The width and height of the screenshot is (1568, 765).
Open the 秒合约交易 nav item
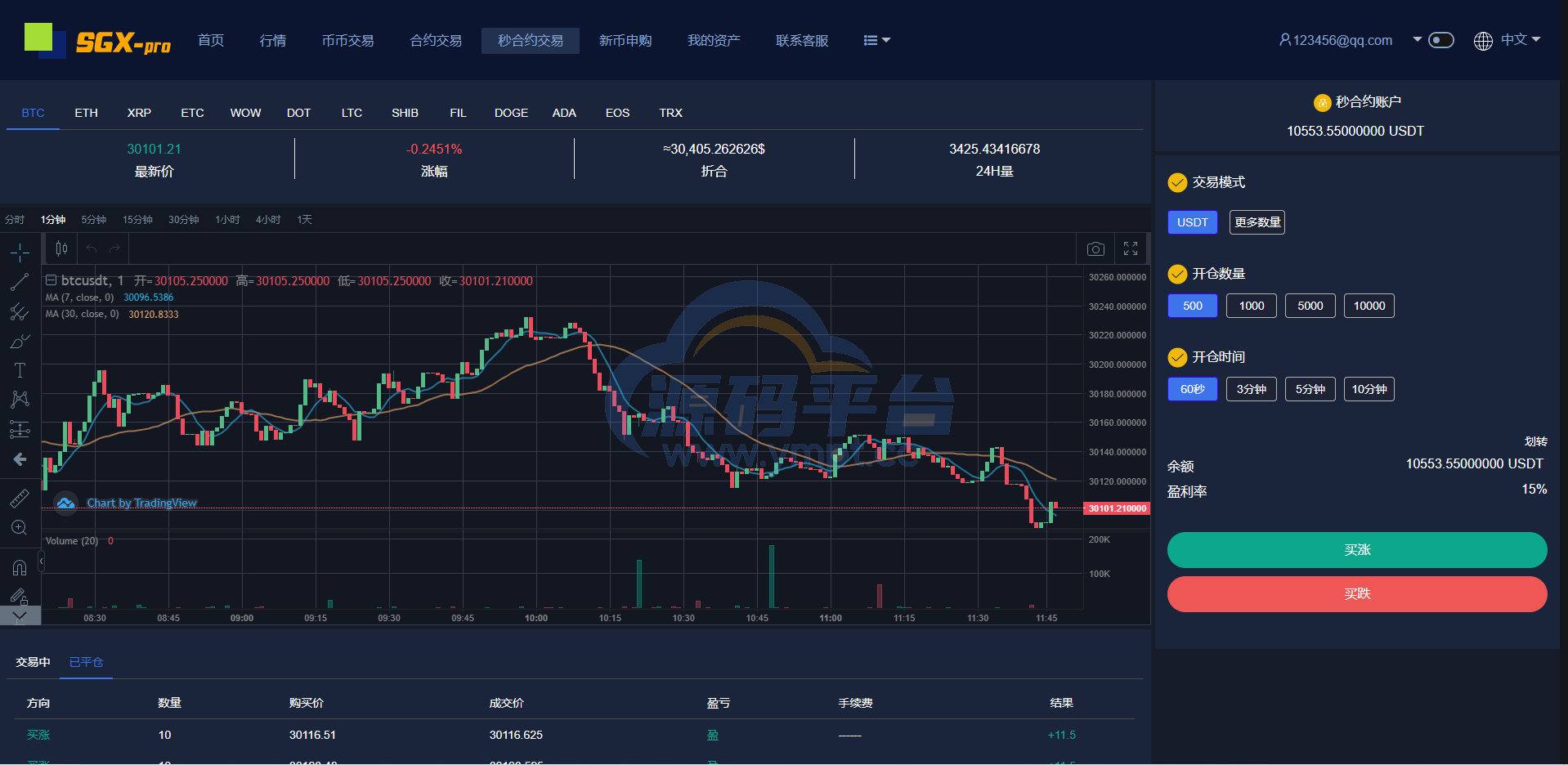coord(531,40)
